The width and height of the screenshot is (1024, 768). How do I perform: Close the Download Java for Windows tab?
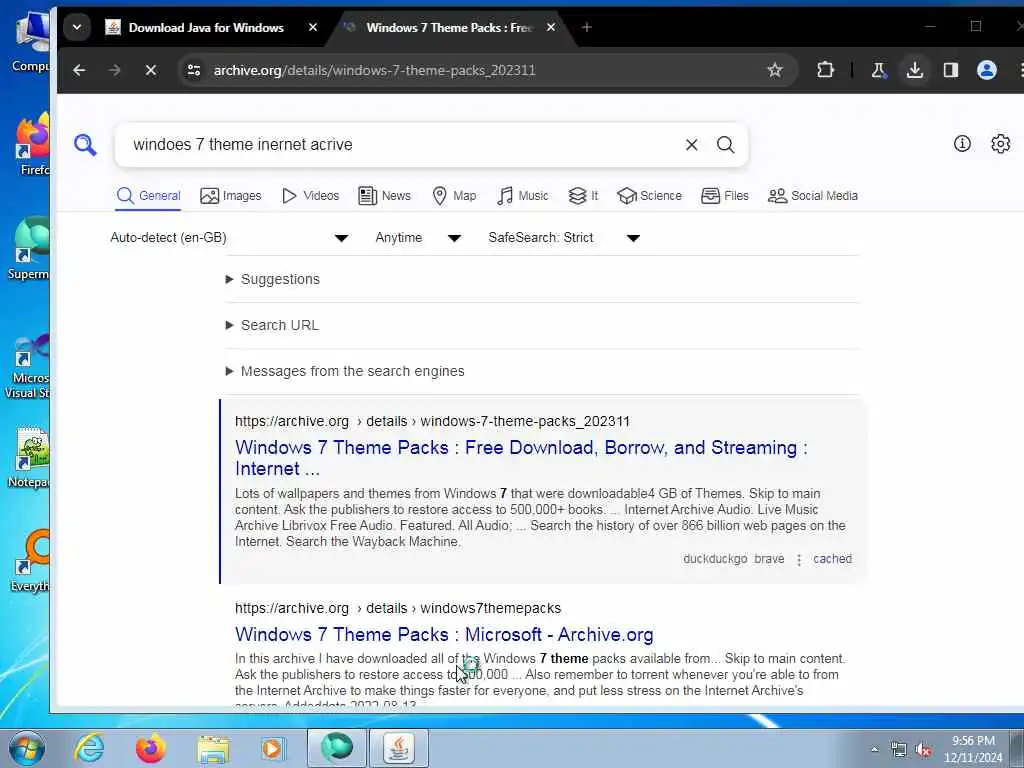[313, 27]
